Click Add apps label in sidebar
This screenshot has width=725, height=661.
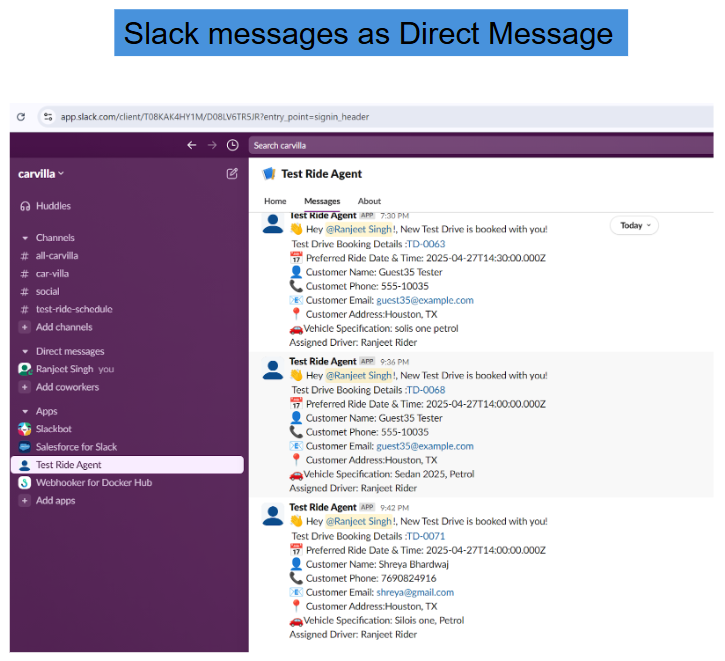click(x=55, y=501)
